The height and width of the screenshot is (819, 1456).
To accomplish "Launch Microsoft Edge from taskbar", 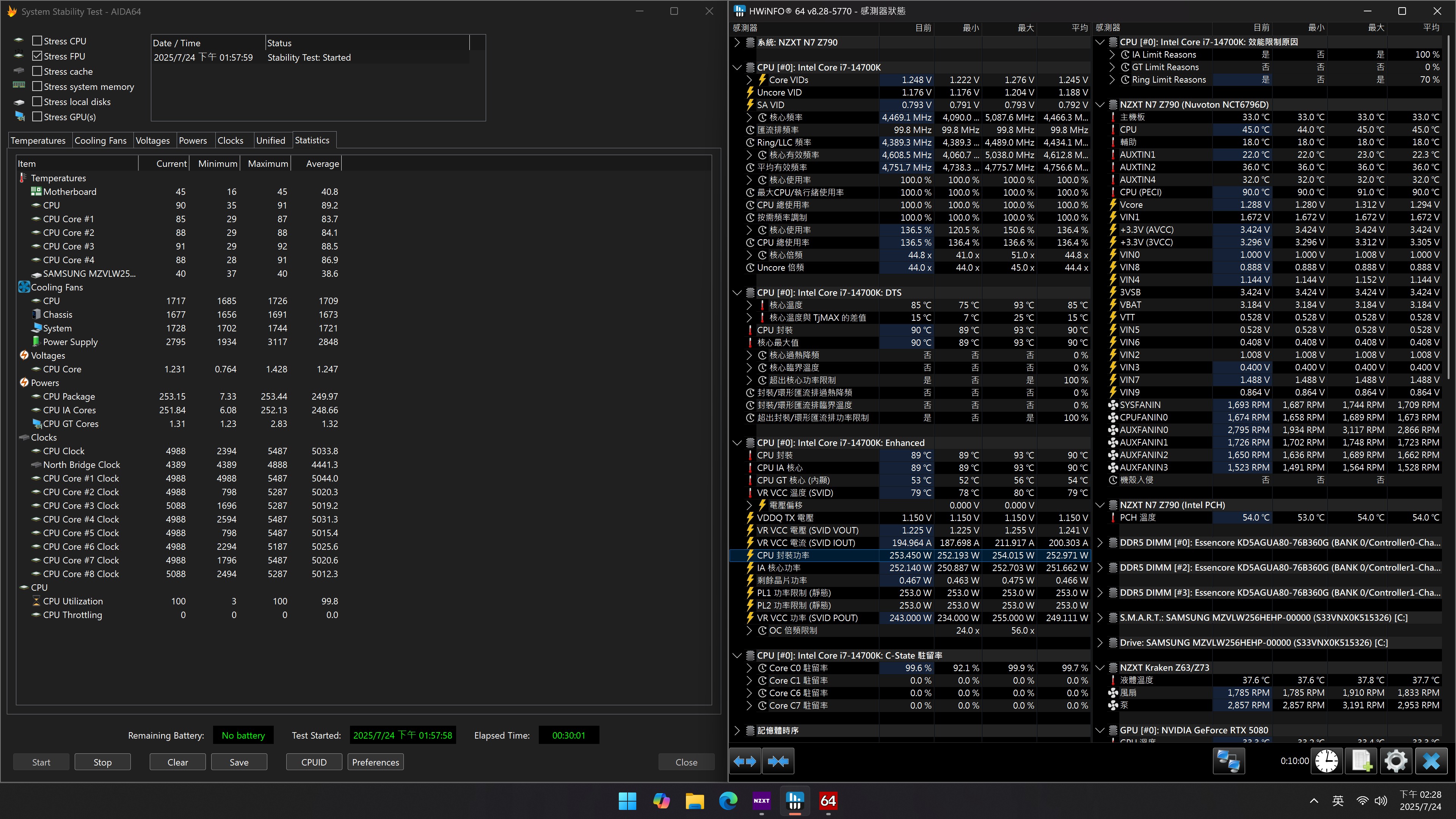I will [x=728, y=800].
